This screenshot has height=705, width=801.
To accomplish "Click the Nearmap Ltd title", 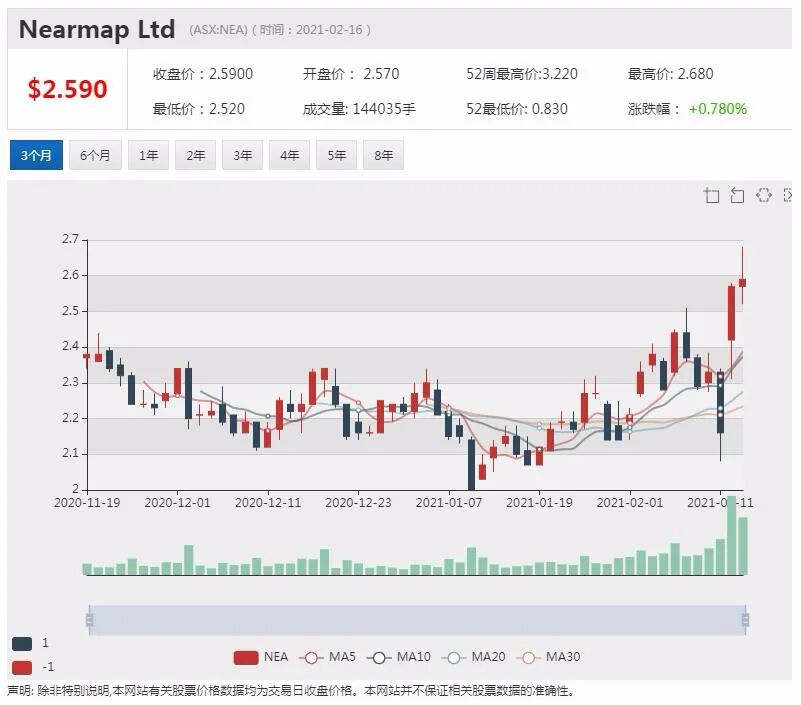I will point(97,29).
